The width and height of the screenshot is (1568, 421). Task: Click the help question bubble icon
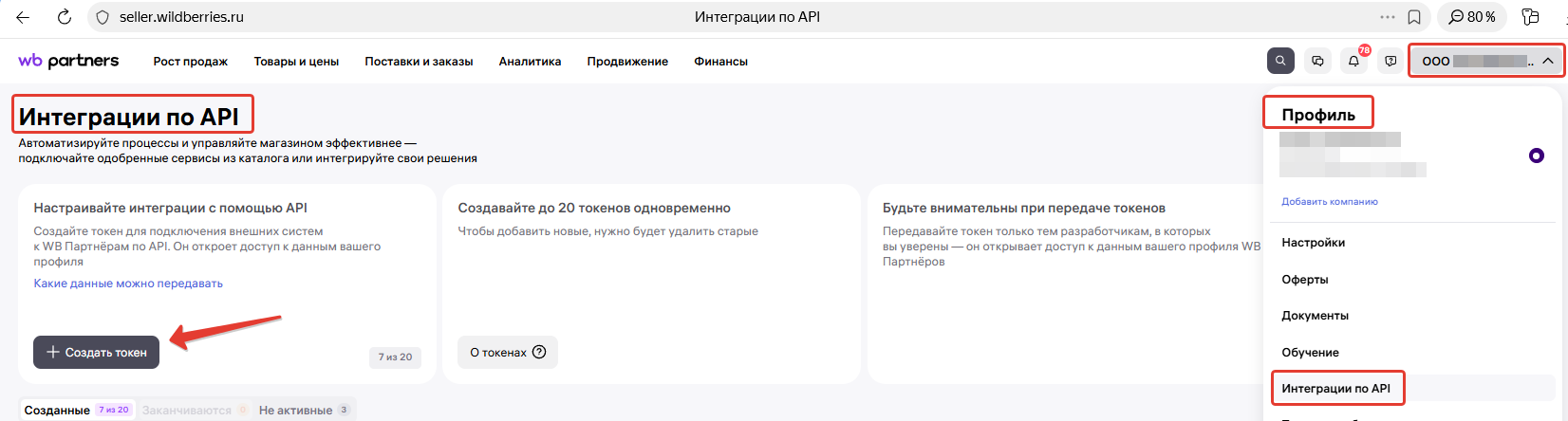[x=1391, y=61]
